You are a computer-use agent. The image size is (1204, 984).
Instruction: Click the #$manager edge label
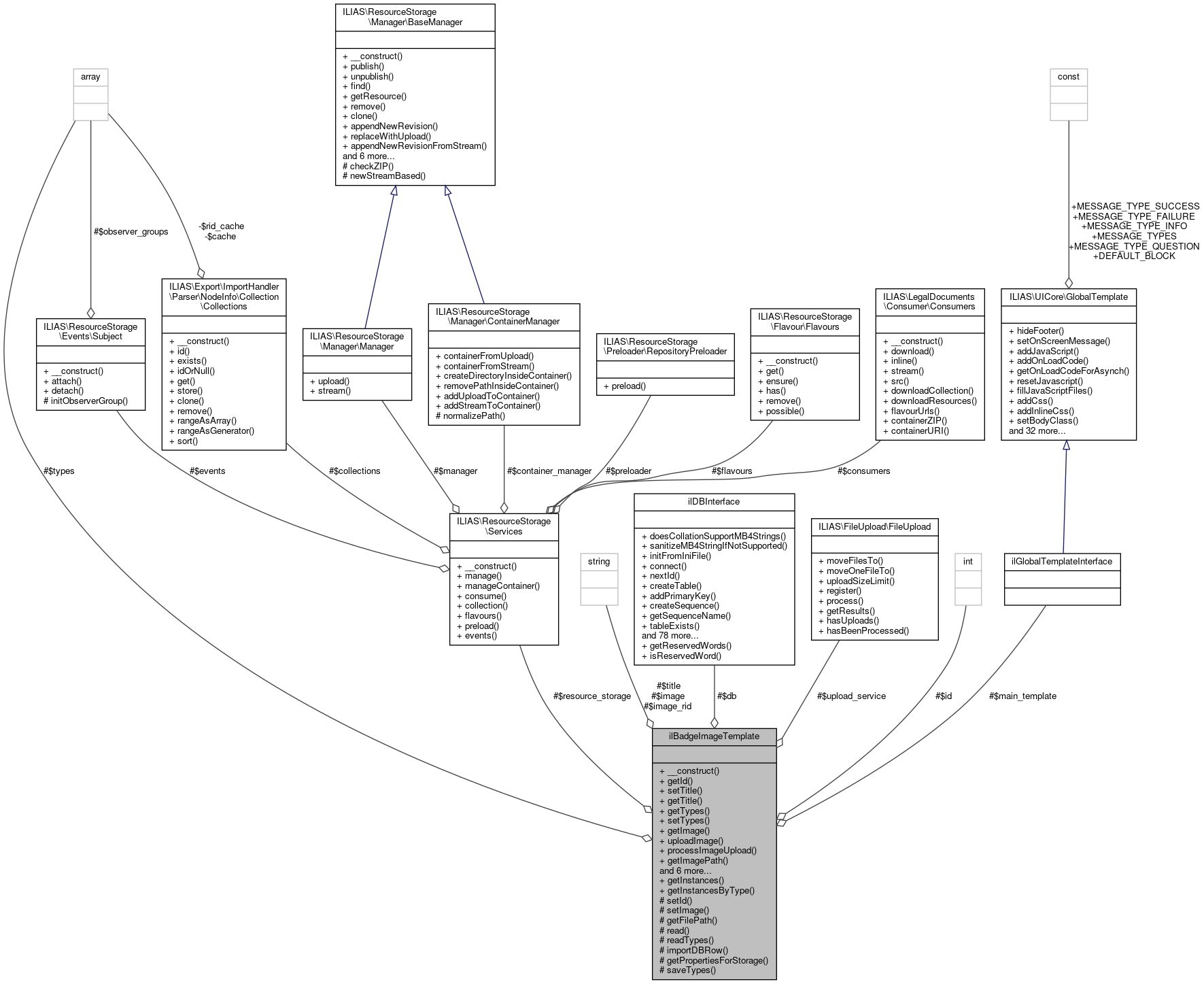[455, 471]
